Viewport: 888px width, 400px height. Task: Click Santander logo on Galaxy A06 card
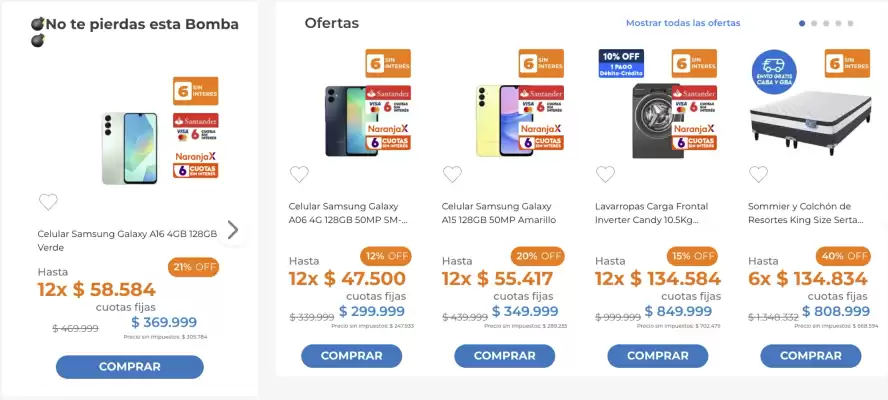(x=388, y=93)
